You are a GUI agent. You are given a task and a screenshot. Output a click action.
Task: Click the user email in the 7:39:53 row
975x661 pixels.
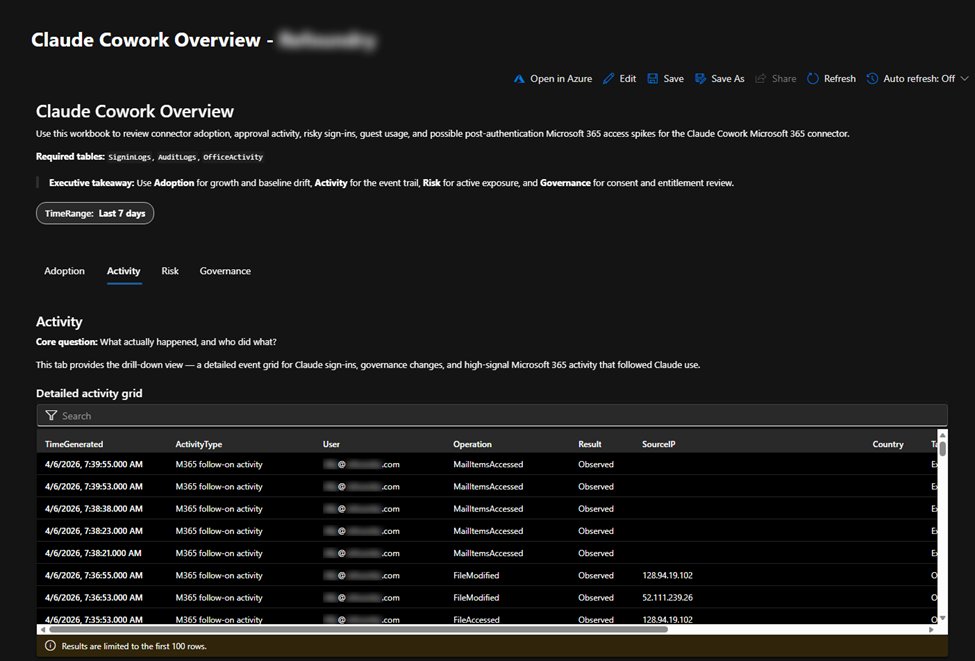361,487
